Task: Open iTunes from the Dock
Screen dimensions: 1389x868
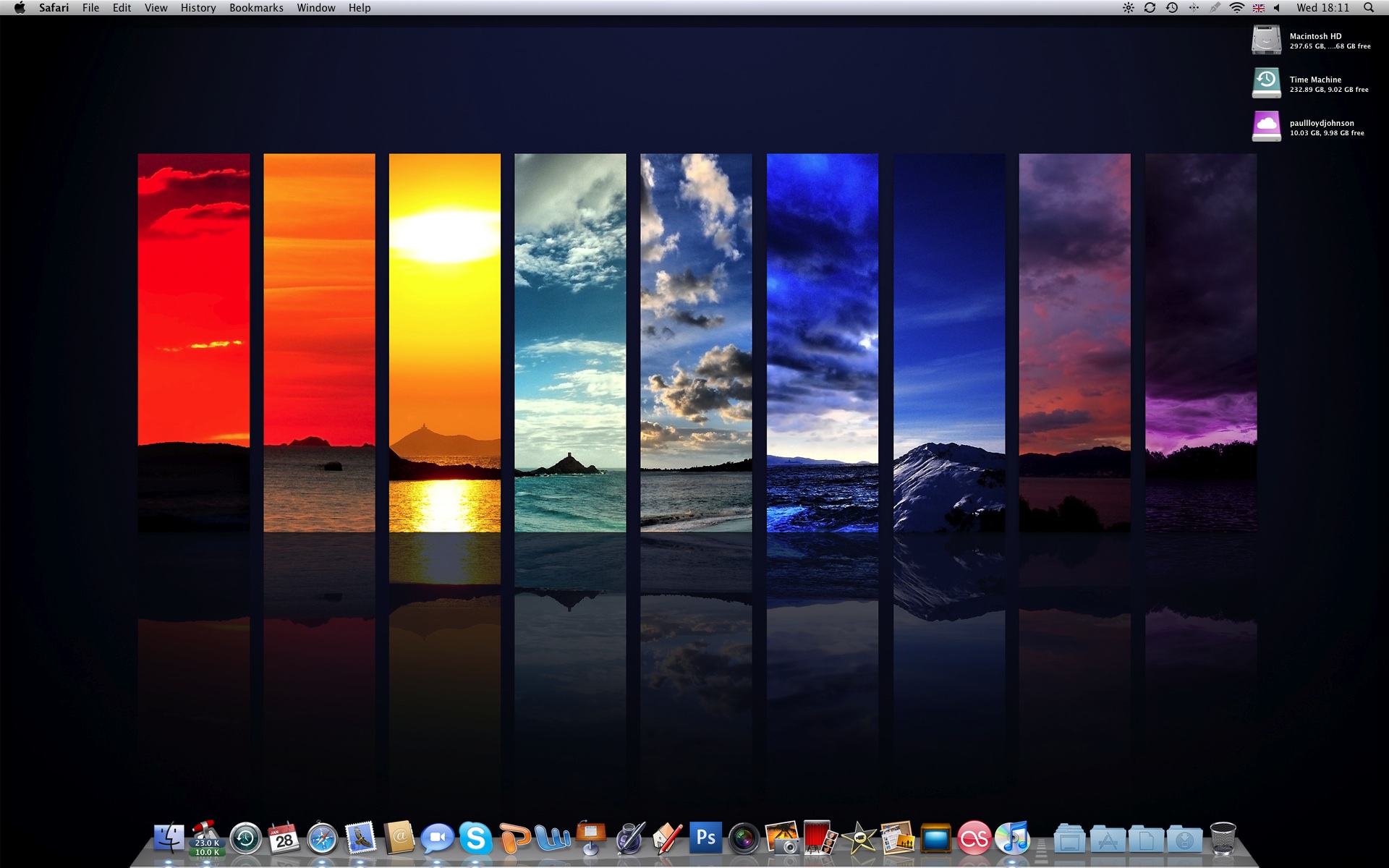Action: [x=1013, y=838]
